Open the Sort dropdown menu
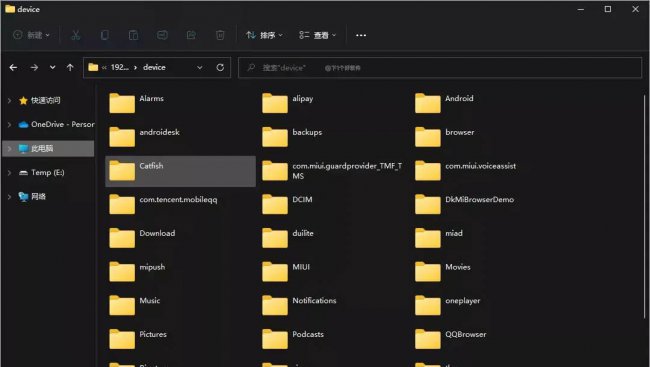Viewport: 650px width, 367px height. coord(264,35)
